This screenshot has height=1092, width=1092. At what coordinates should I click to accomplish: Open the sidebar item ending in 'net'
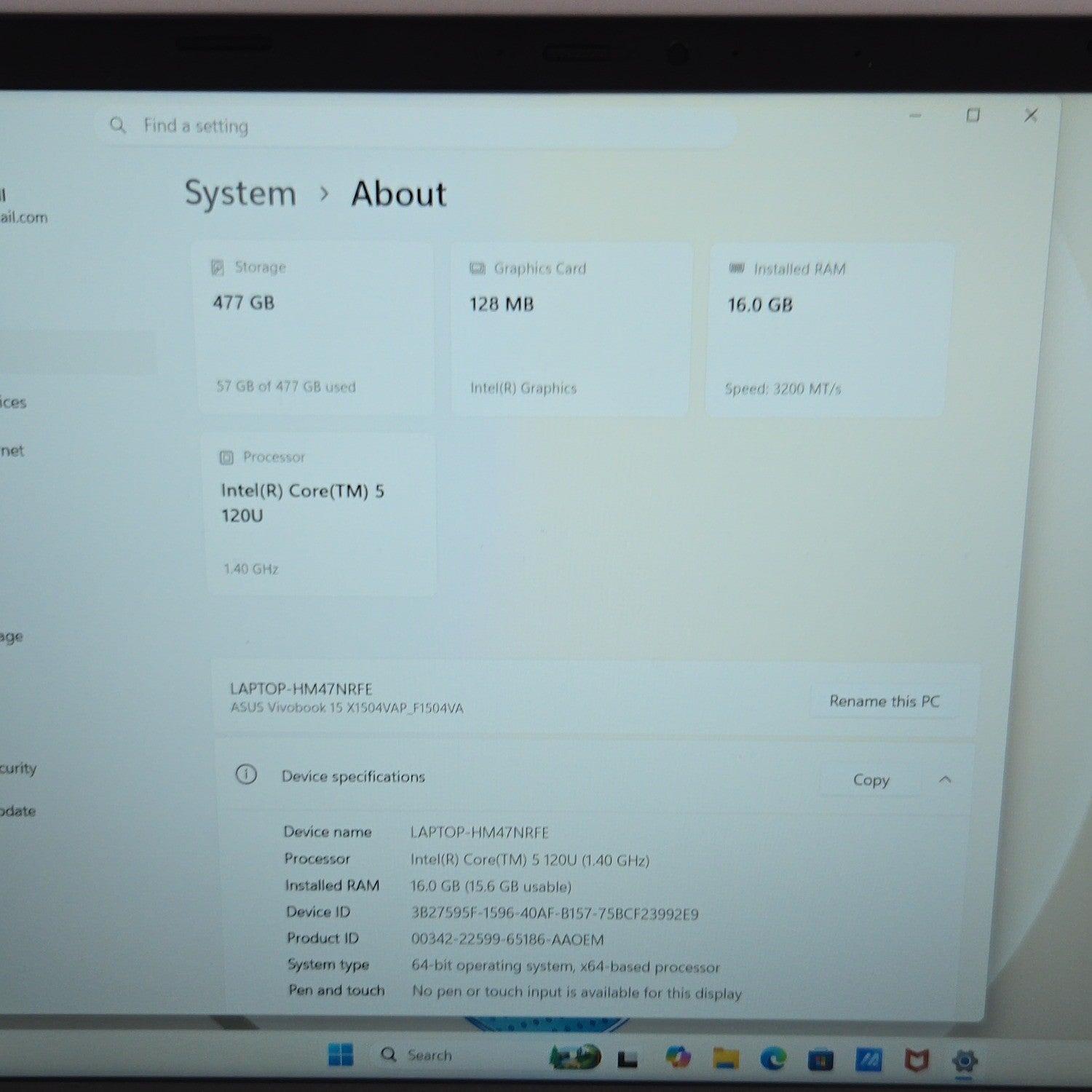[x=12, y=451]
